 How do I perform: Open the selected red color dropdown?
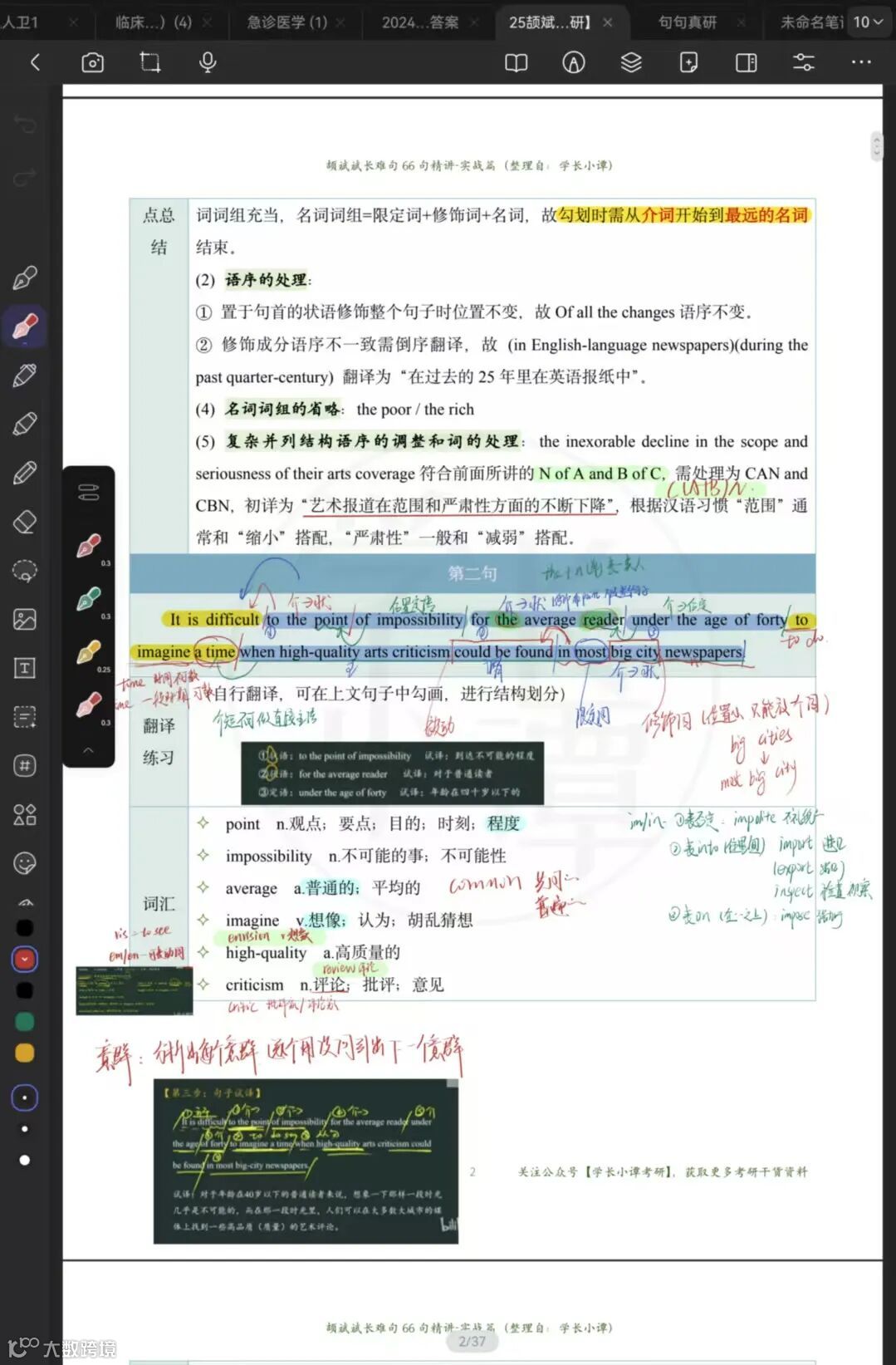25,959
